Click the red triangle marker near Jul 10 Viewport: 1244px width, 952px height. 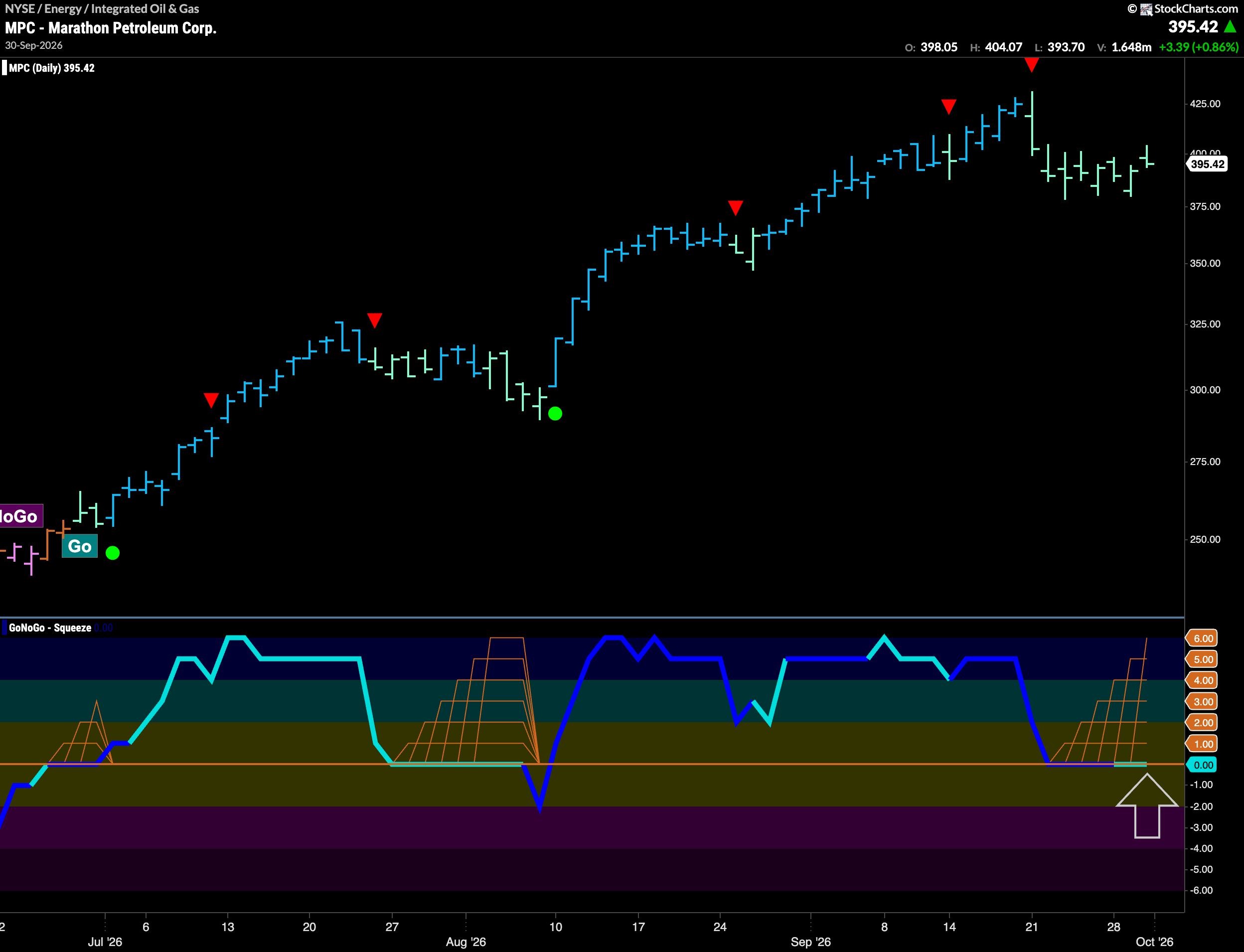[x=211, y=400]
